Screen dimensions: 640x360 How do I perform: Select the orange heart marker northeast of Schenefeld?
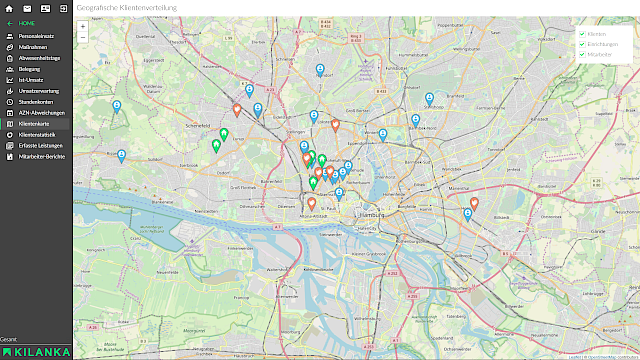[237, 110]
